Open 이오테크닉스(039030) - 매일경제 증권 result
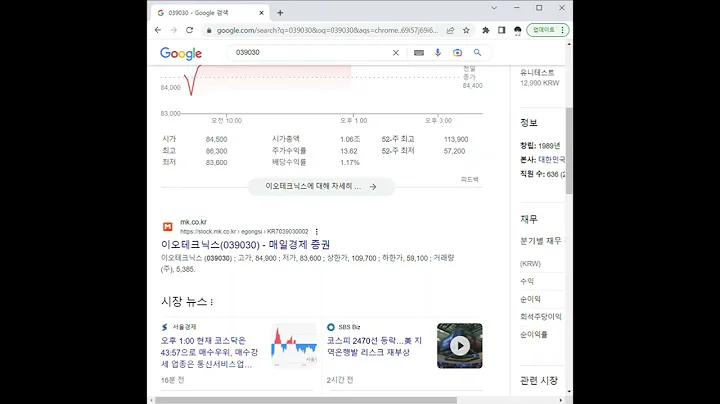Screen dimensions: 720x404 click(245, 244)
